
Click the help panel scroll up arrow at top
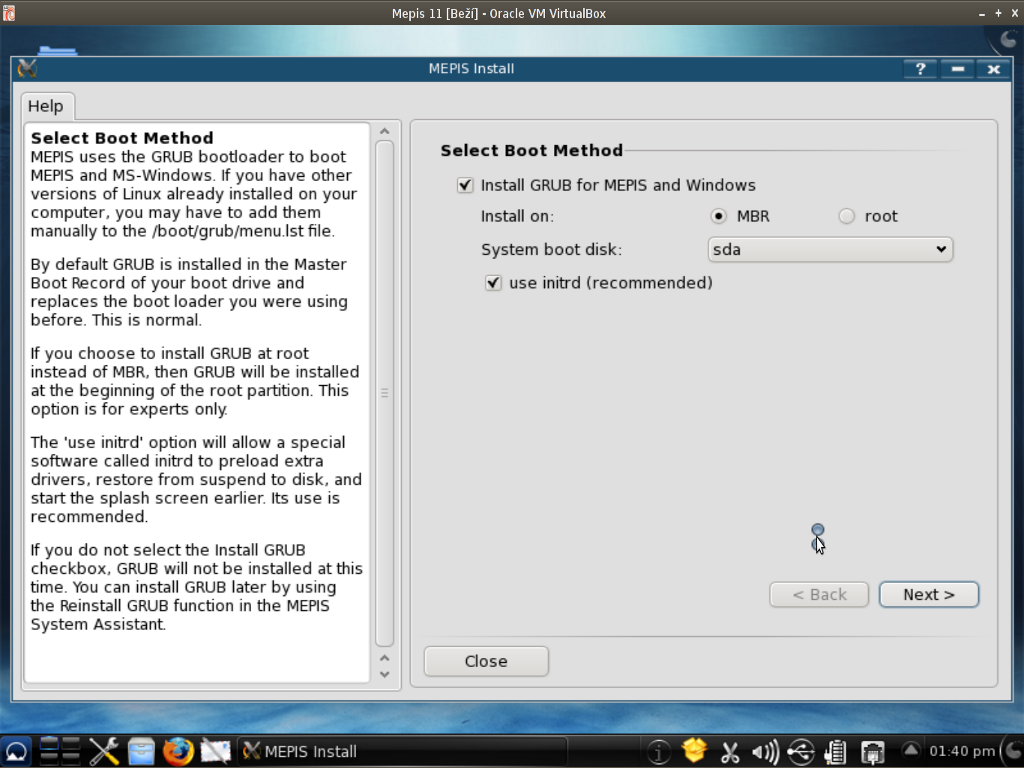coord(385,132)
